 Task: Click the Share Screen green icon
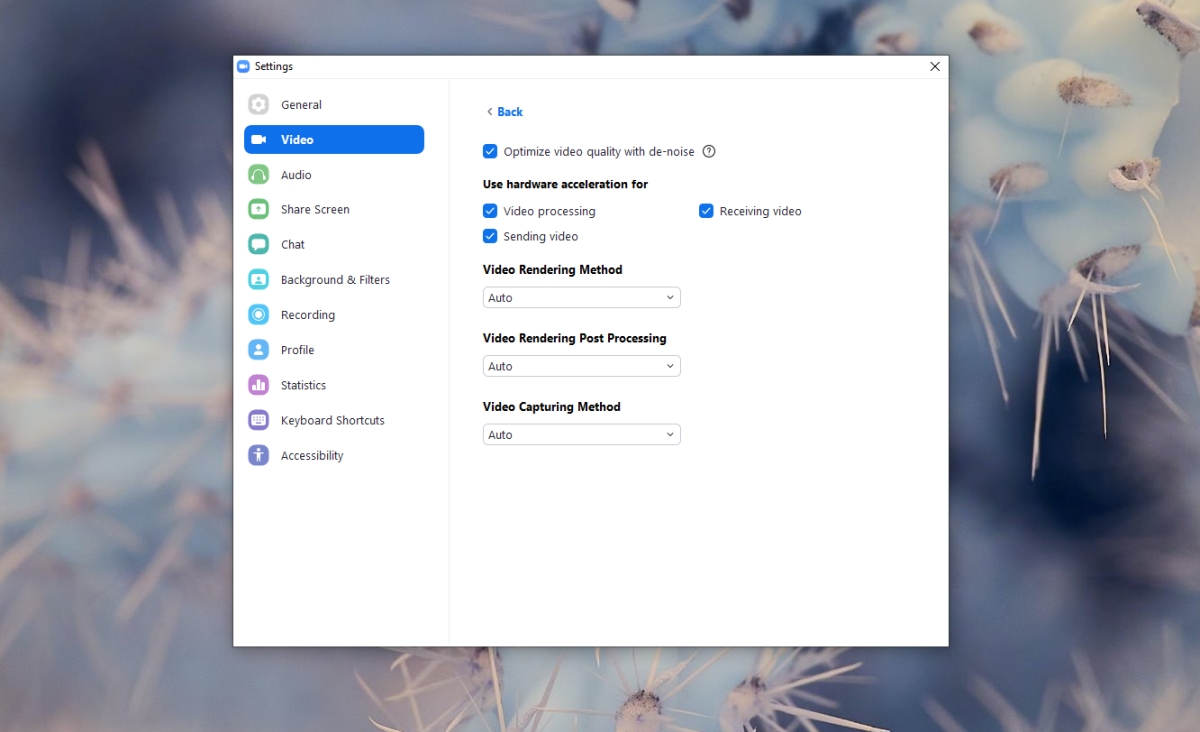point(259,210)
